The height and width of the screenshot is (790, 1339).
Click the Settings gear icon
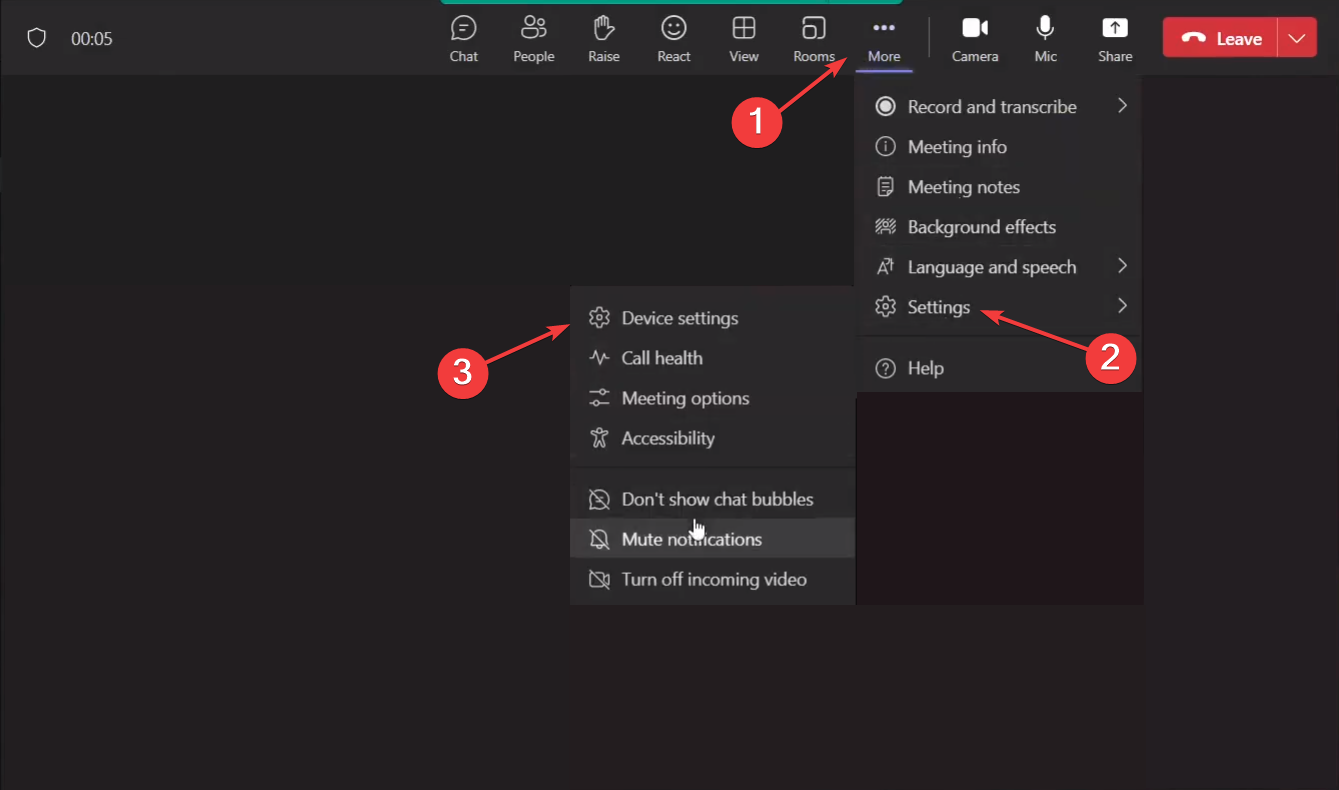click(885, 307)
